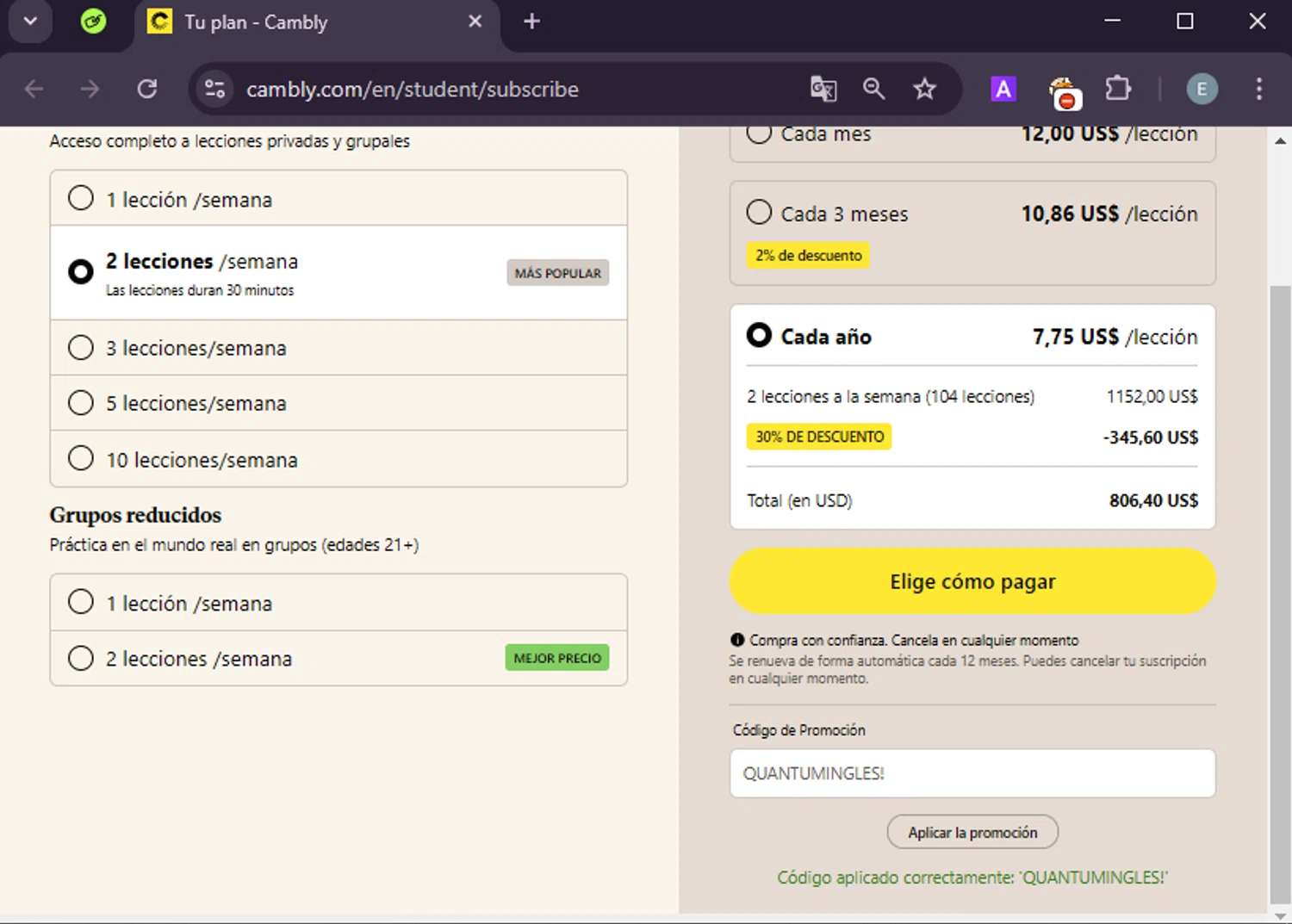The width and height of the screenshot is (1292, 924).
Task: Click the discount amount '-345,60 US$'
Action: click(1151, 437)
